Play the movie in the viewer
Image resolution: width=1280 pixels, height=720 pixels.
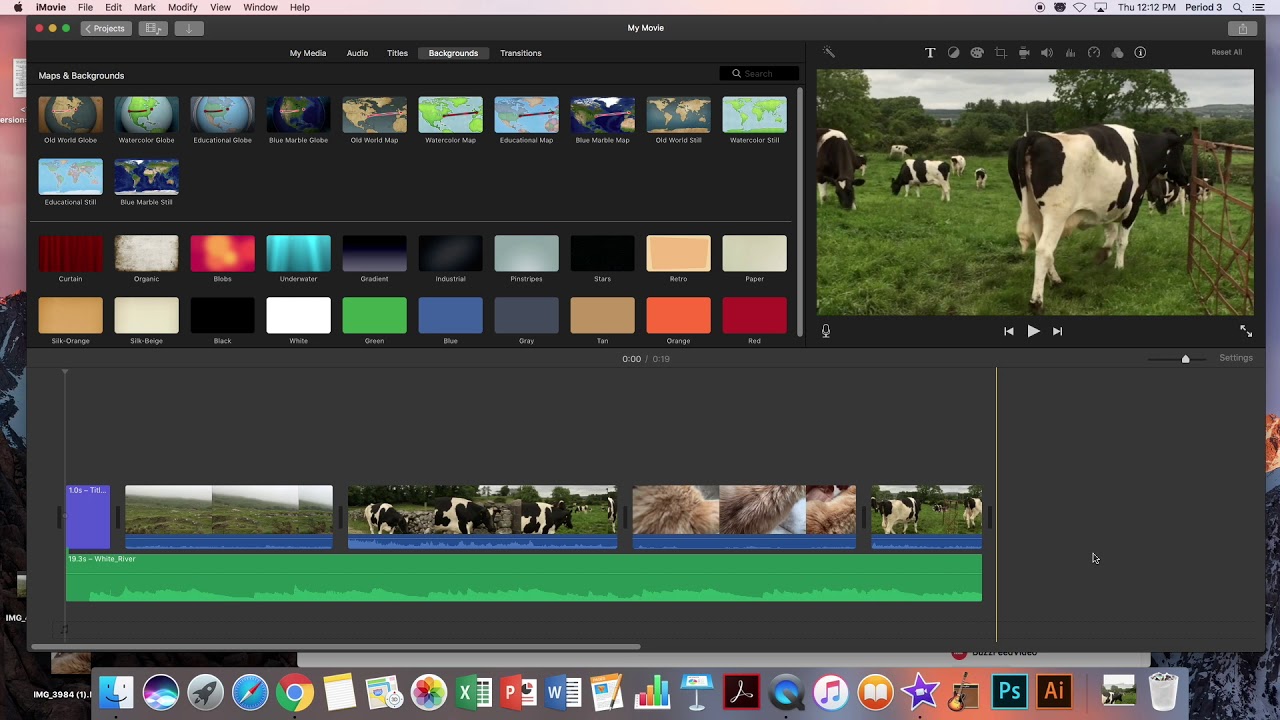coord(1033,331)
